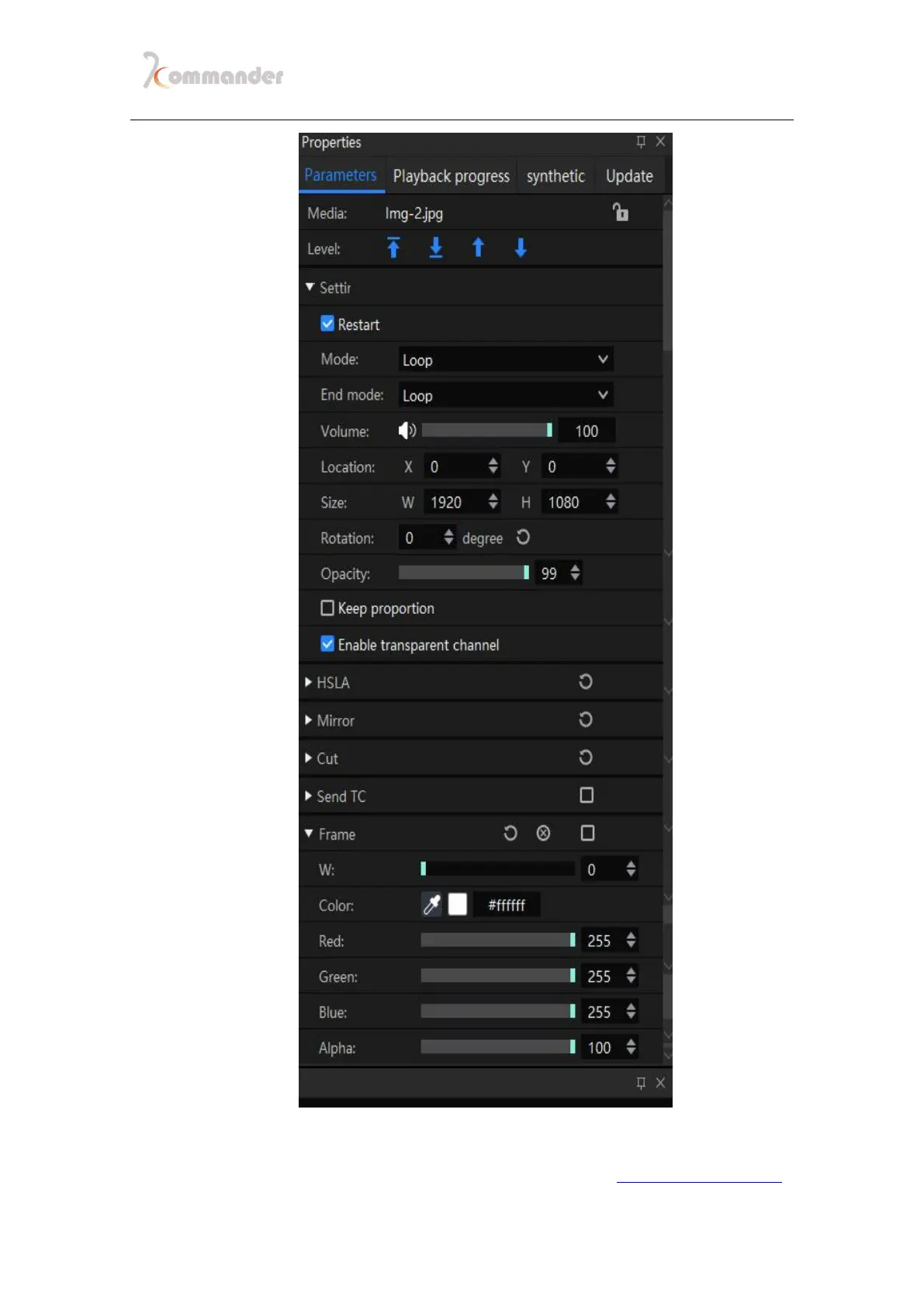The height and width of the screenshot is (1307, 924).
Task: Reset the HSLA settings
Action: (x=586, y=681)
